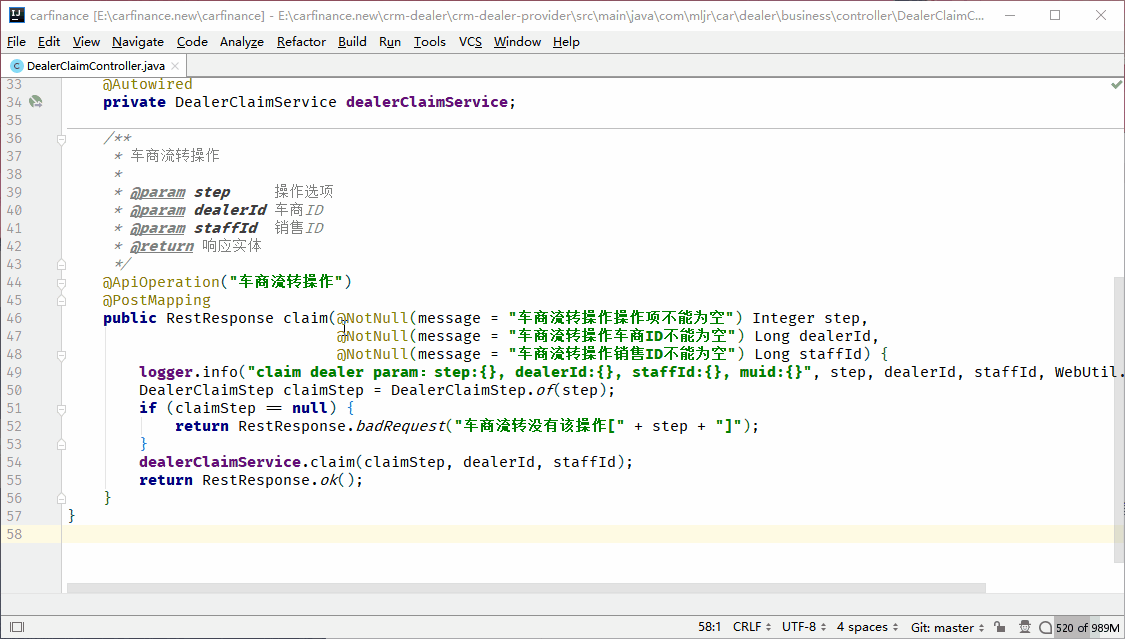Click the IntelliJ logo in the title bar

(16, 15)
